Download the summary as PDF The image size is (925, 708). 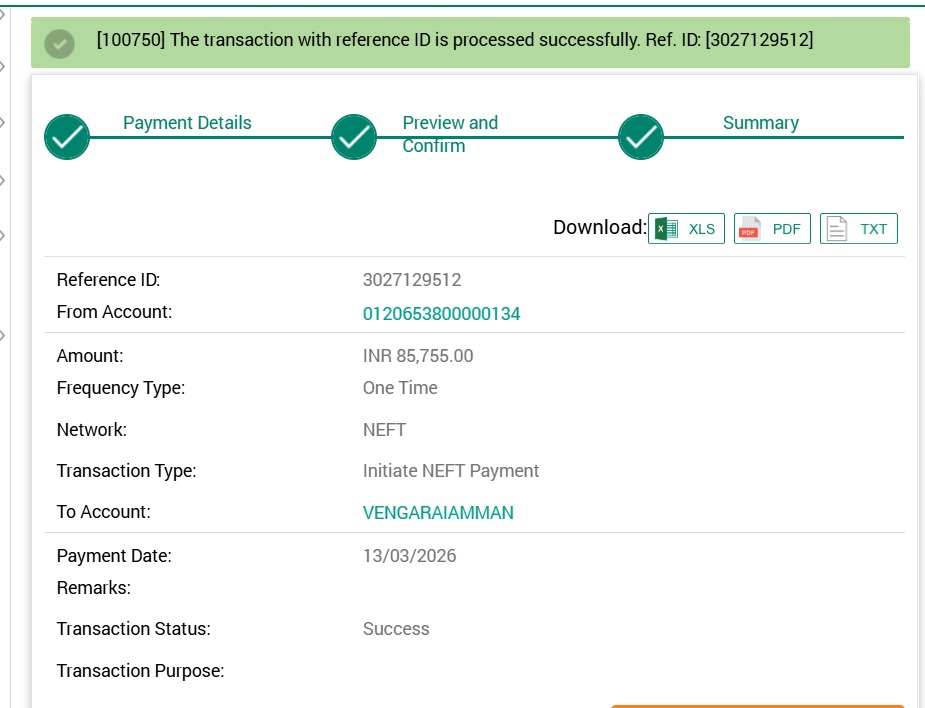point(772,229)
